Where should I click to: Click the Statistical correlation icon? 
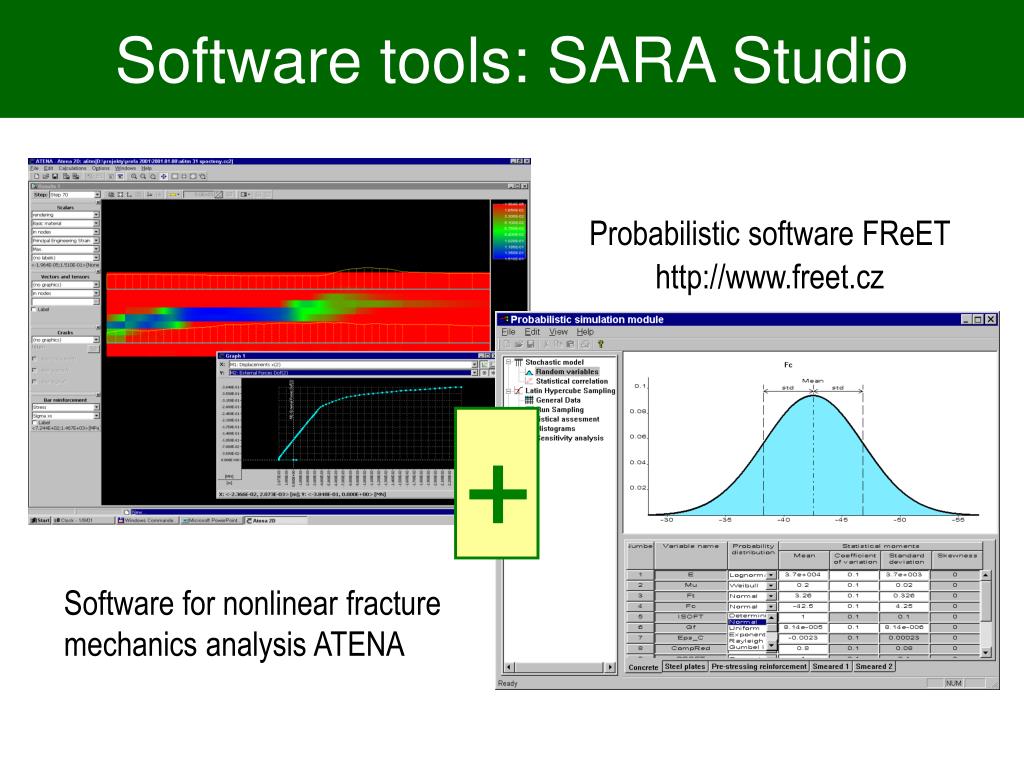tap(529, 381)
